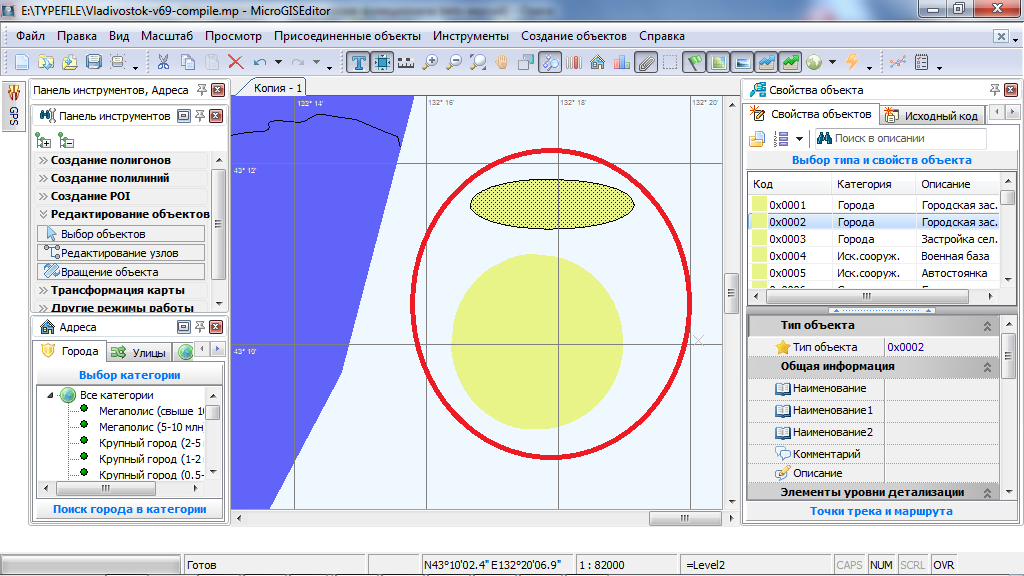This screenshot has height=576, width=1024.
Task: Click the Редактирование узлов button
Action: (120, 253)
